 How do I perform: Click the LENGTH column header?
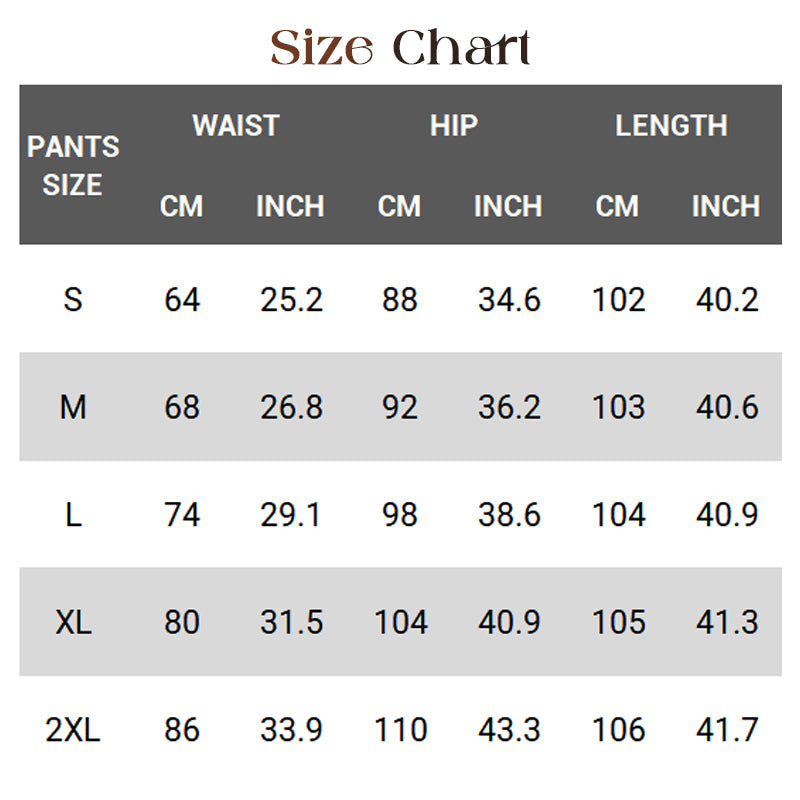(671, 126)
